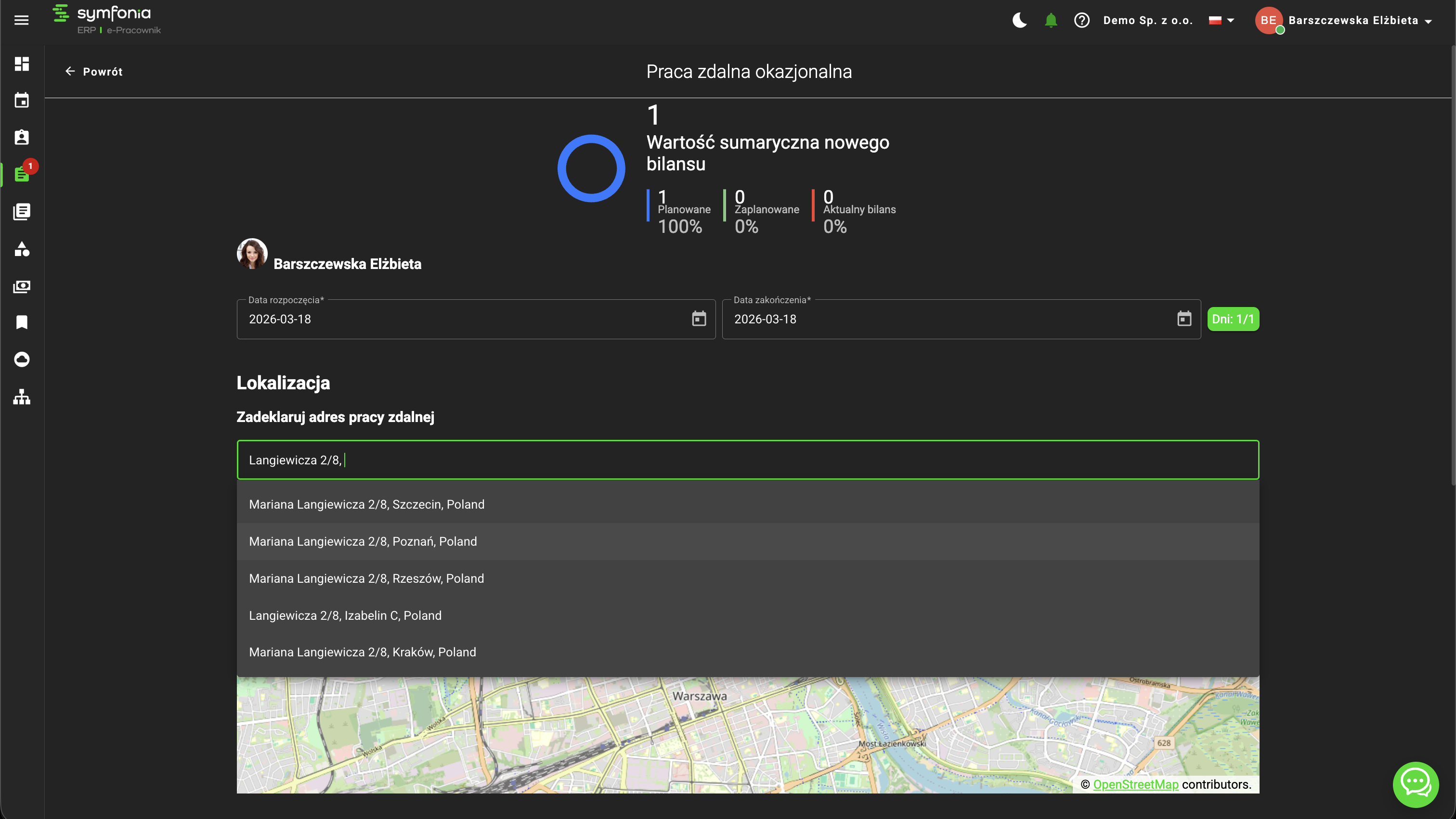
Task: Select Szczecin address suggestion
Action: [366, 504]
